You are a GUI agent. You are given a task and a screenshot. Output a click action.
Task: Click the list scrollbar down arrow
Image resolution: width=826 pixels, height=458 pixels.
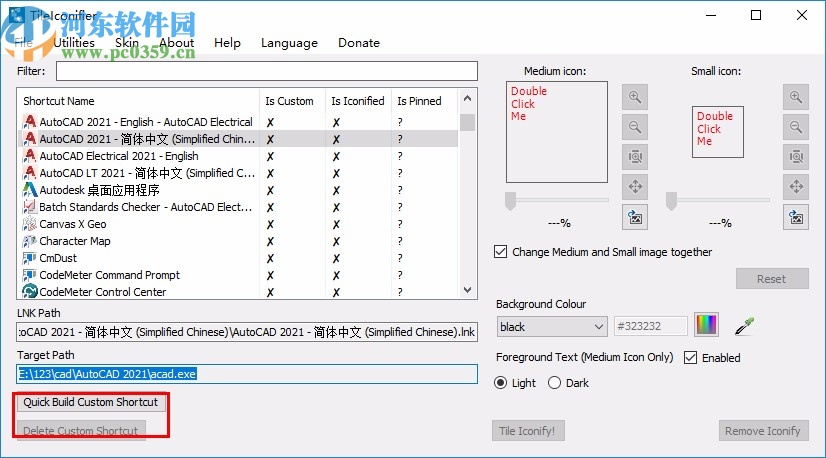[x=467, y=290]
